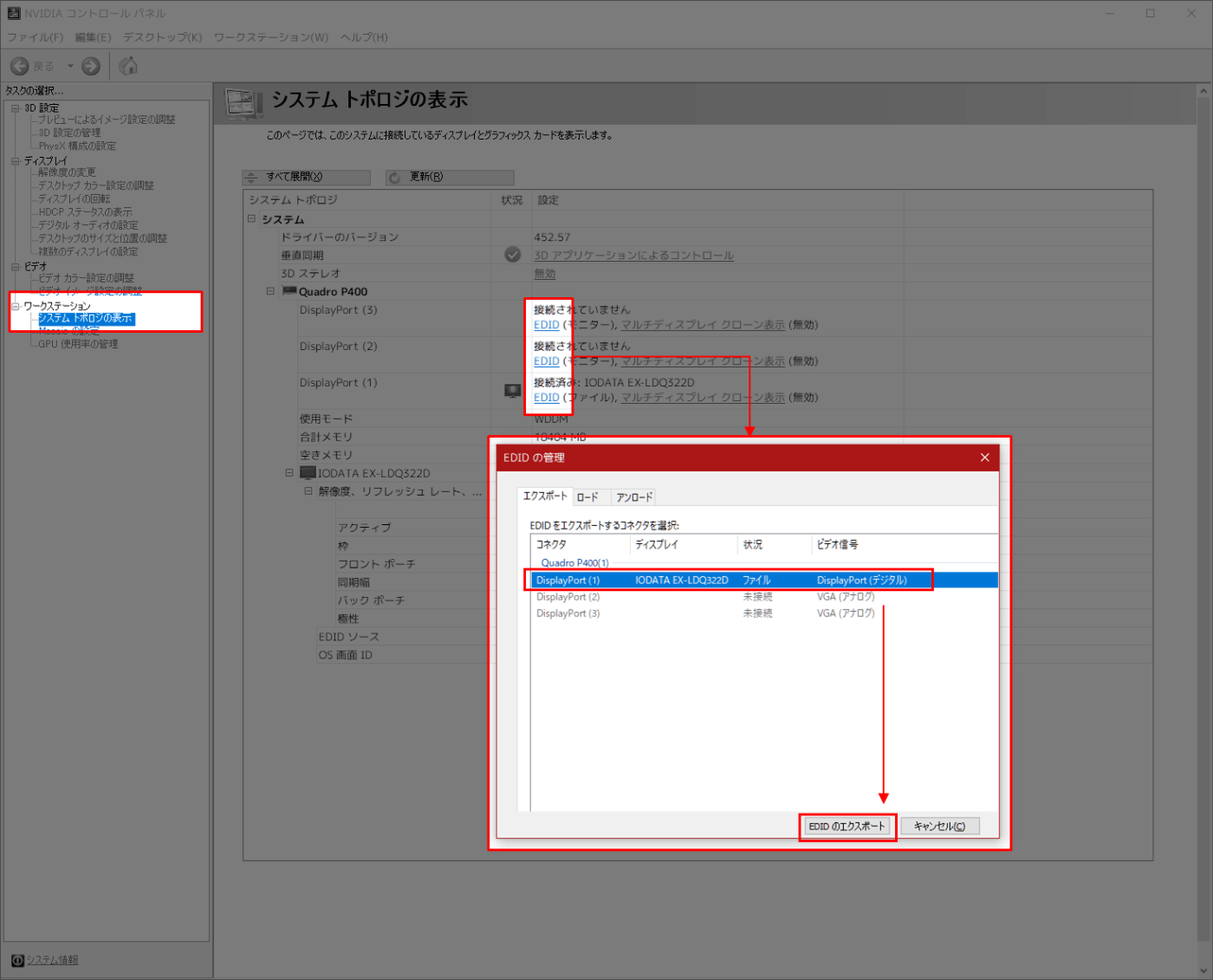Click the キャンセル(C) button in the dialog
1213x980 pixels.
(x=940, y=827)
